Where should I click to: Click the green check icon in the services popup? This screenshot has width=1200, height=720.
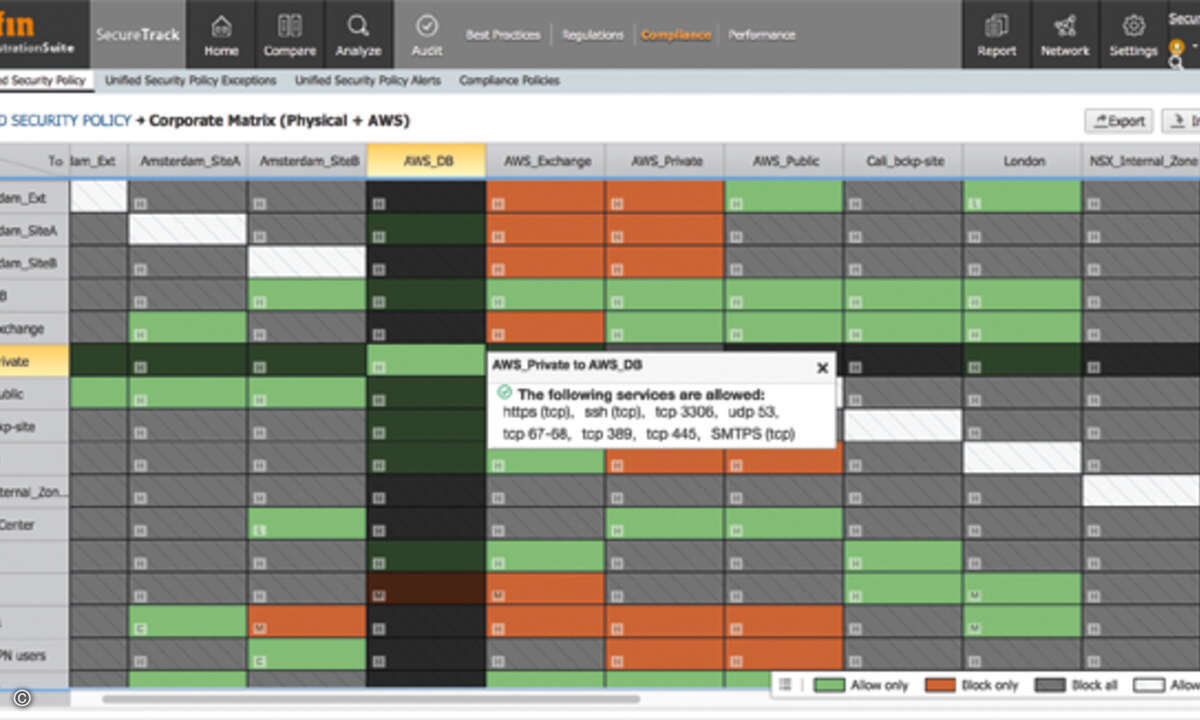(504, 393)
